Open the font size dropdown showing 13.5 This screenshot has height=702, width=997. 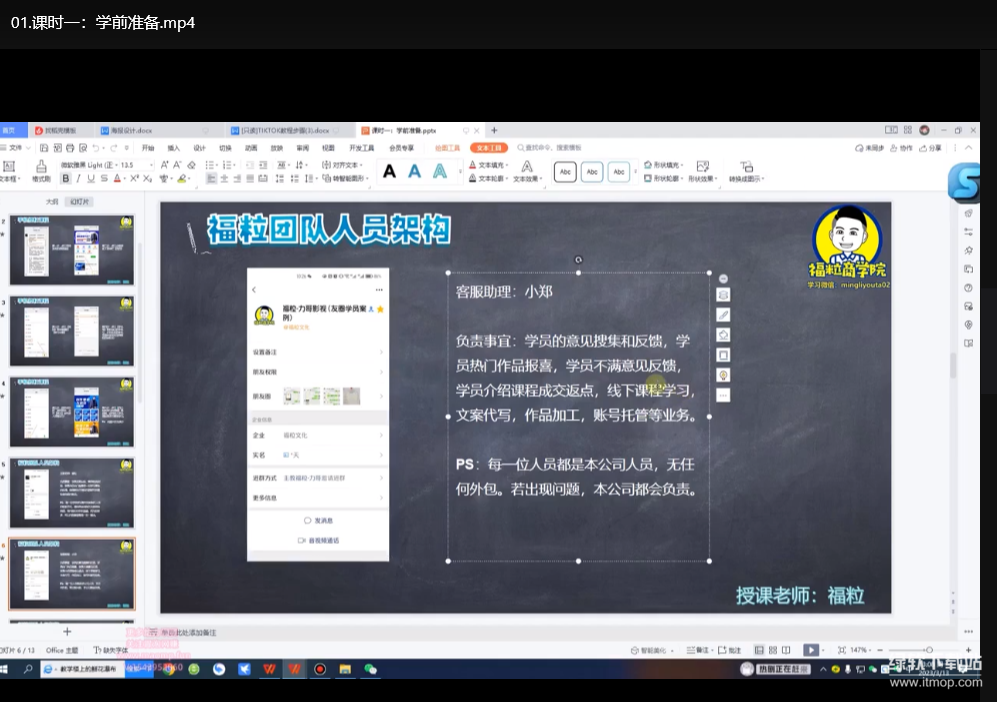(x=152, y=165)
